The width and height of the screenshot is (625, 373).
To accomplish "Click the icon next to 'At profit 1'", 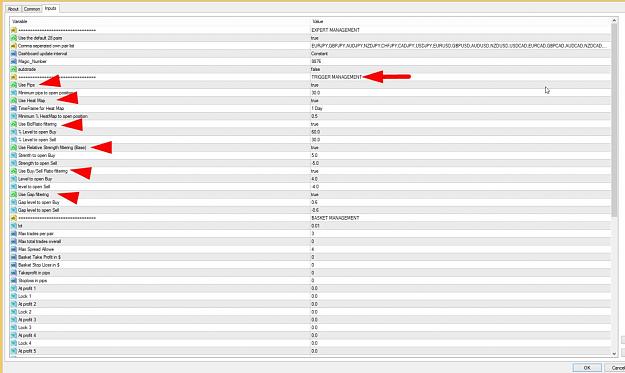I will (x=14, y=289).
